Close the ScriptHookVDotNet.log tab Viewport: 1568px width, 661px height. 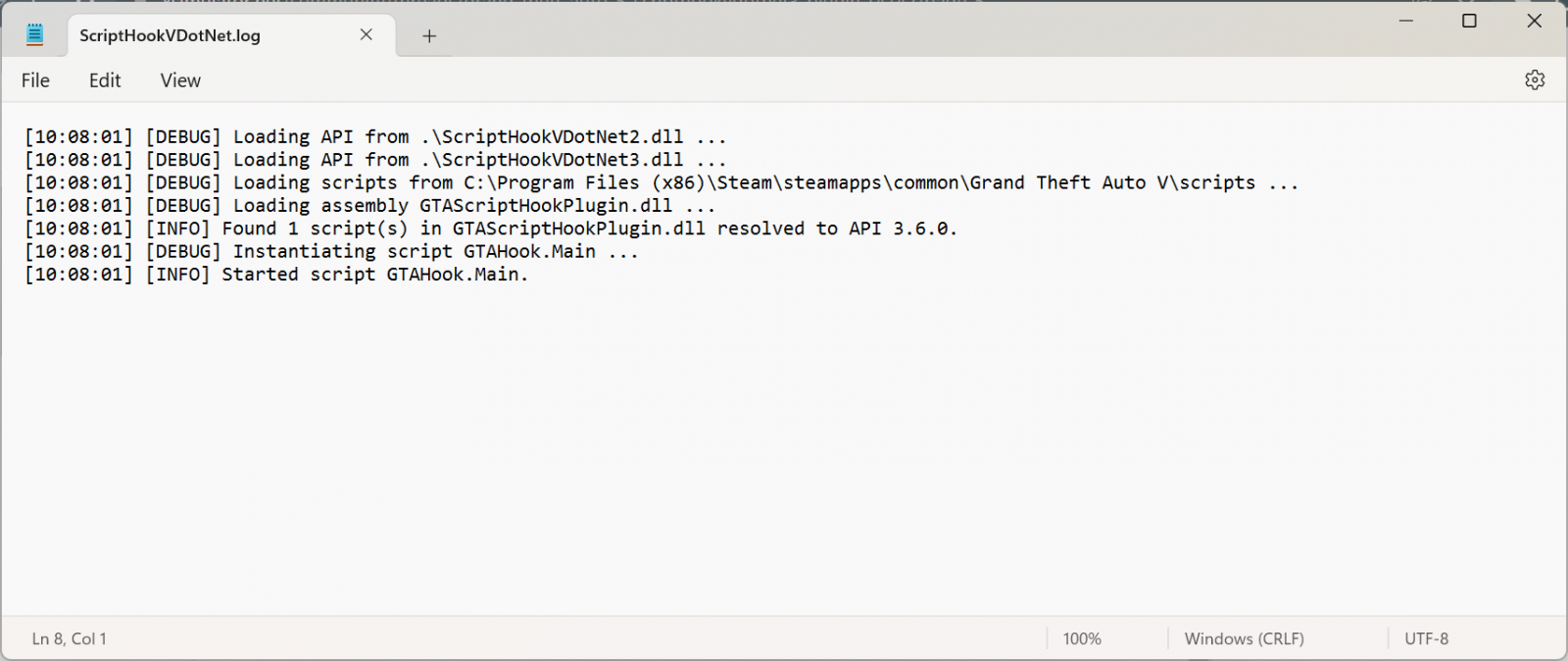pos(367,34)
